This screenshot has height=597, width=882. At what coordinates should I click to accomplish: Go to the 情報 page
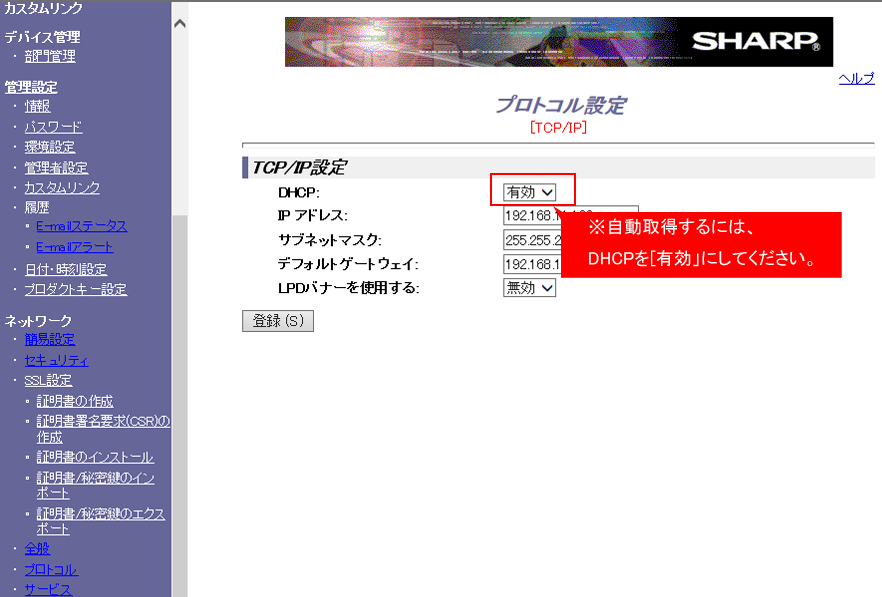click(x=37, y=106)
